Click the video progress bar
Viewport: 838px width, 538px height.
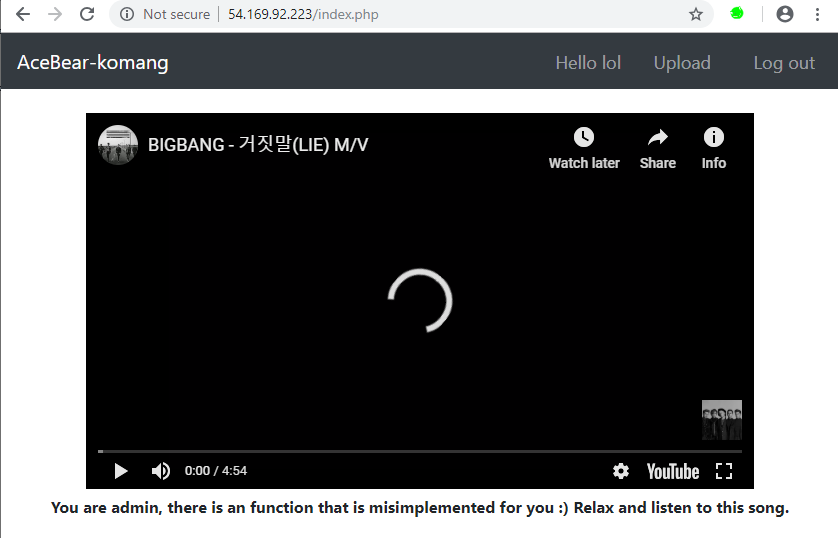(420, 451)
